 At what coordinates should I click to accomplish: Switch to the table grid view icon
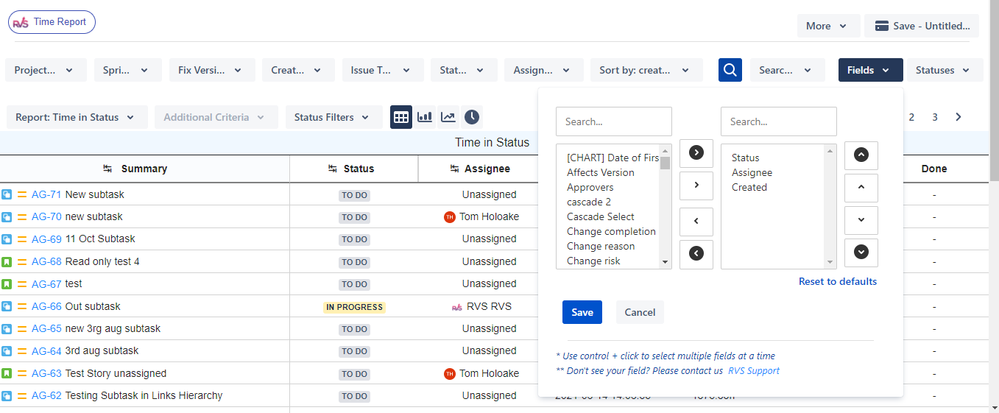pyautogui.click(x=401, y=117)
